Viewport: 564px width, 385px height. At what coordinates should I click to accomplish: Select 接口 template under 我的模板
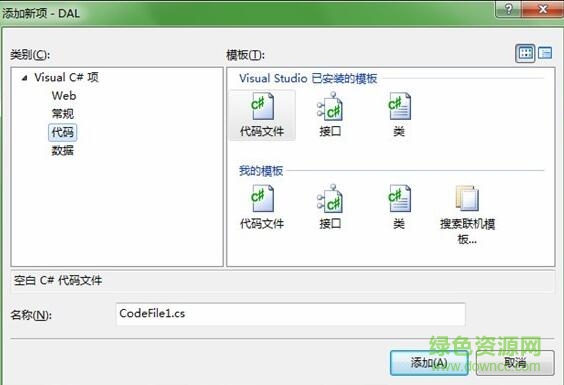point(330,207)
